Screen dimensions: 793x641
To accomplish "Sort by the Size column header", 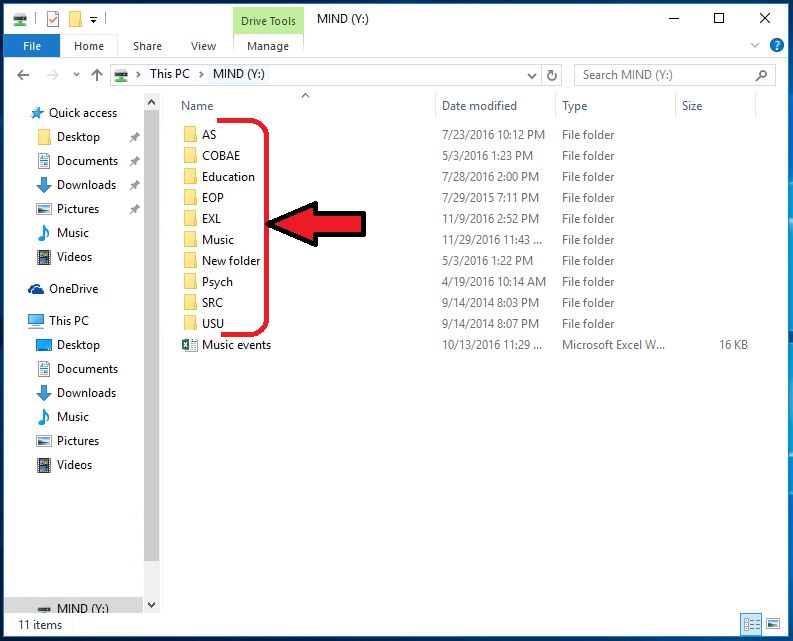I will pos(692,106).
